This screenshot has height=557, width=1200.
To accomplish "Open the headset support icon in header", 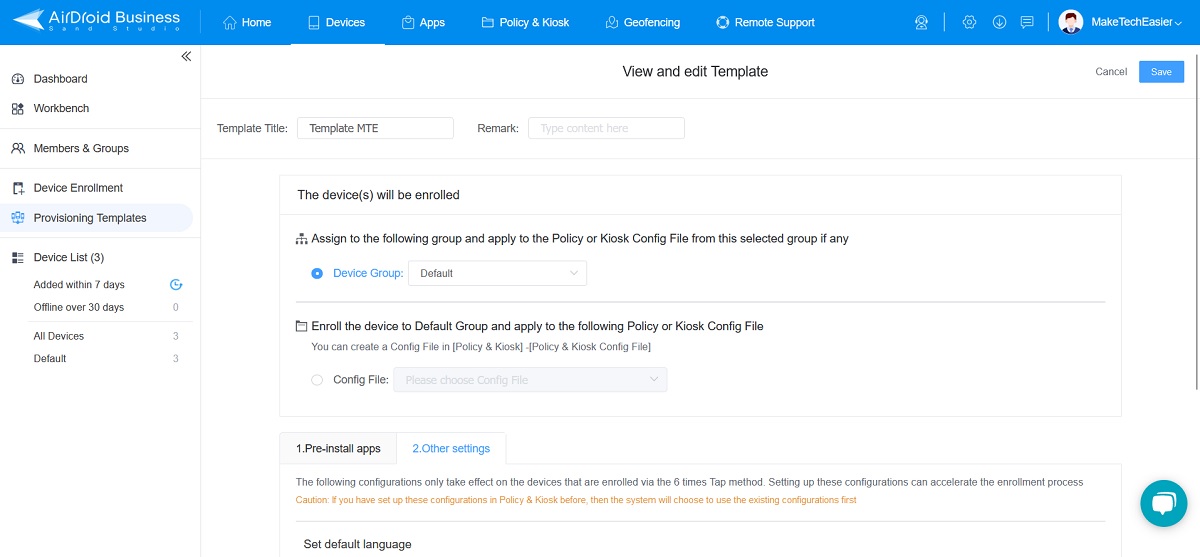I will (922, 22).
